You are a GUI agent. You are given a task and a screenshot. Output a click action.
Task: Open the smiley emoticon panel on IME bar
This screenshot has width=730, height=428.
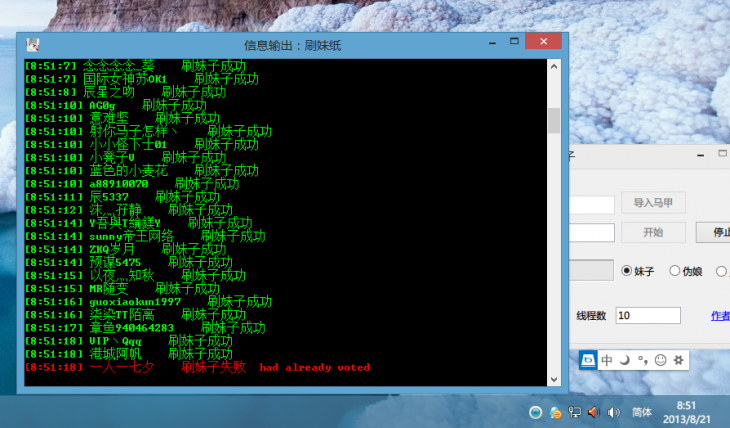pyautogui.click(x=660, y=360)
